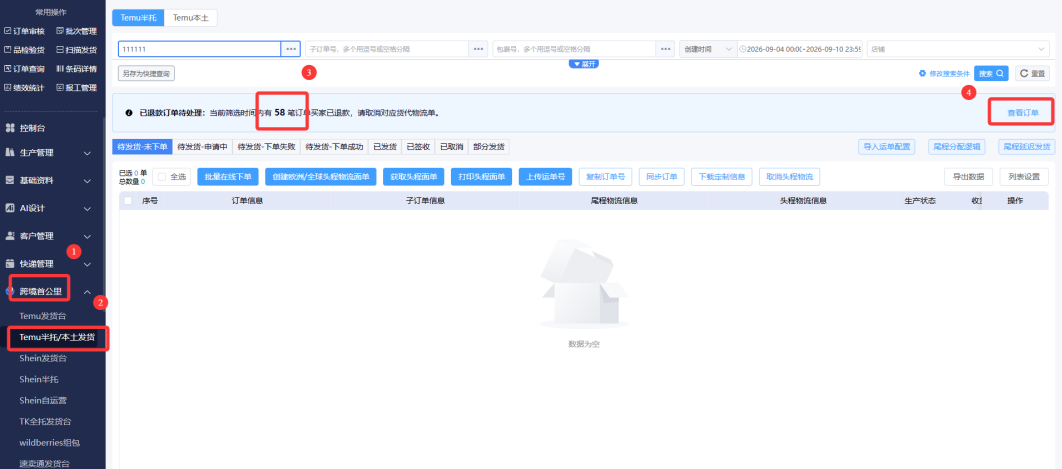The width and height of the screenshot is (1062, 469).
Task: Open 报工管理 shortcut icon
Action: click(60, 87)
